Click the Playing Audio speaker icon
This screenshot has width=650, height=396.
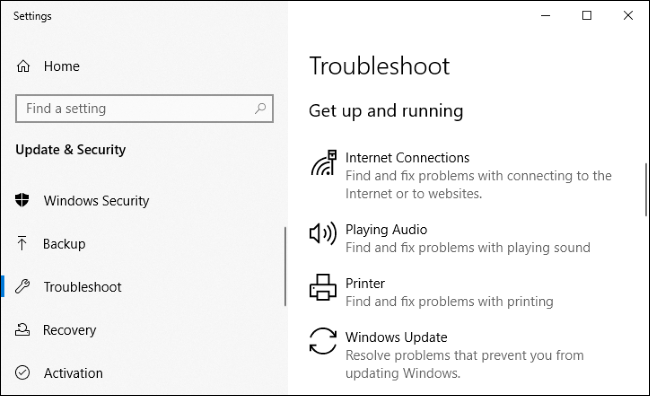(323, 233)
